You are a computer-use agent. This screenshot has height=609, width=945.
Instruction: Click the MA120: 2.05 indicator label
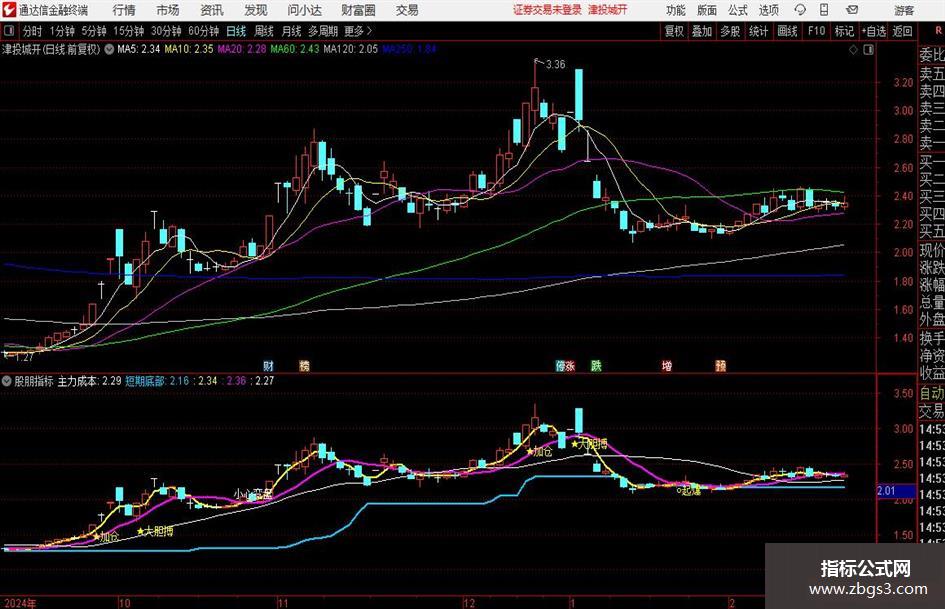350,49
